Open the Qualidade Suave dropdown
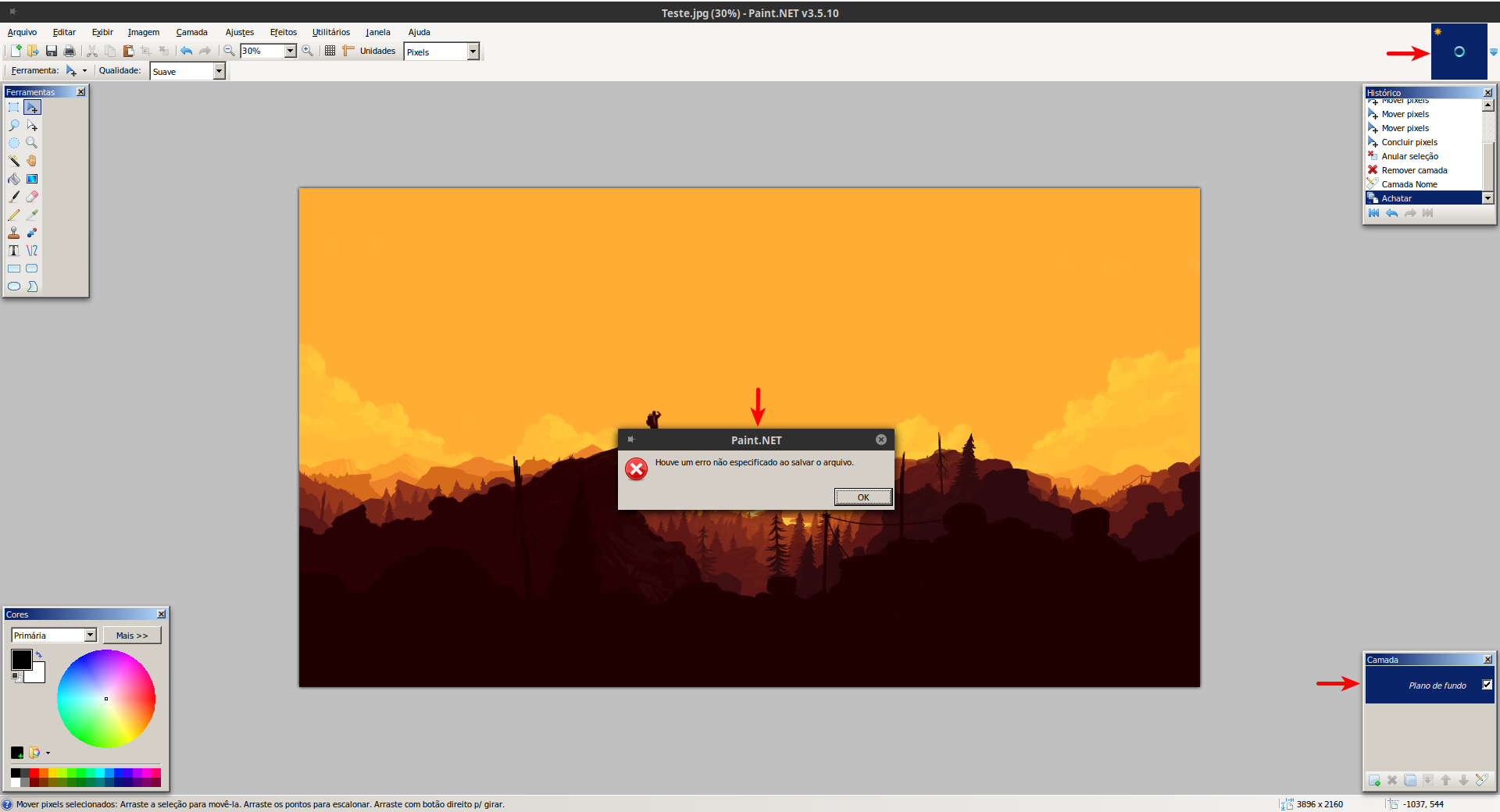The image size is (1500, 812). 219,71
